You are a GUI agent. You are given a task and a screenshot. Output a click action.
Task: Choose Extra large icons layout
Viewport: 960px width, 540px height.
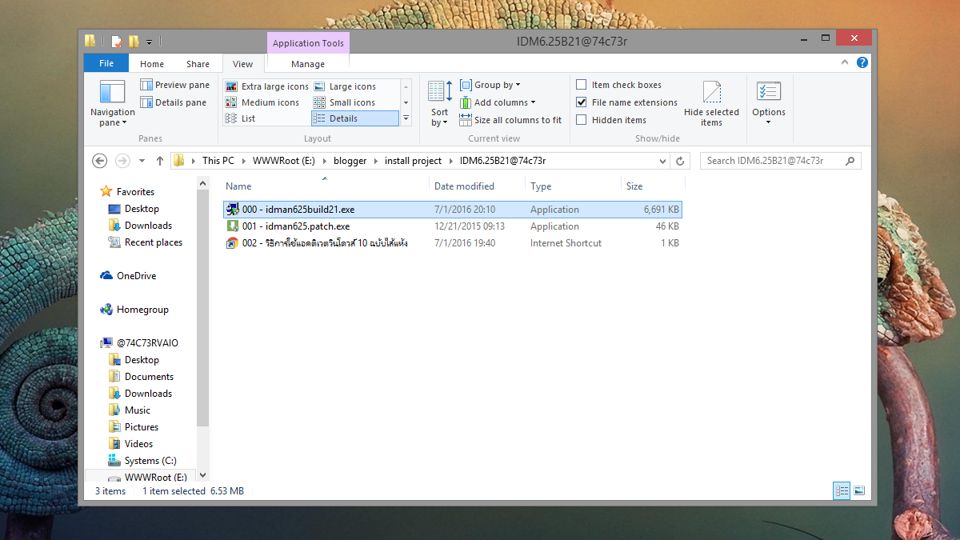coord(266,86)
